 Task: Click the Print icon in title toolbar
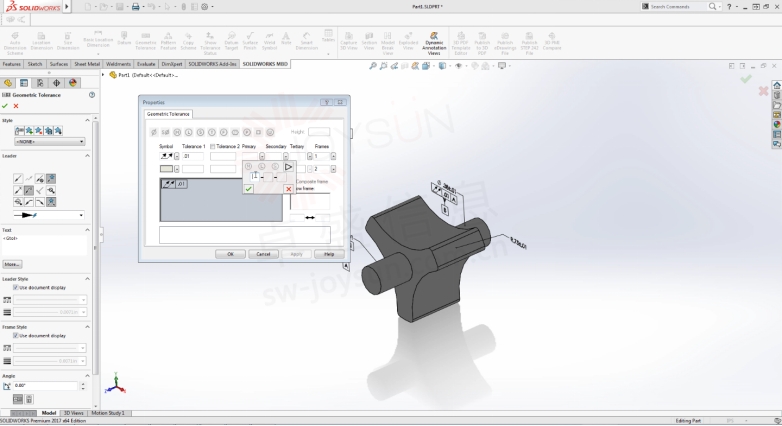pyautogui.click(x=135, y=6)
